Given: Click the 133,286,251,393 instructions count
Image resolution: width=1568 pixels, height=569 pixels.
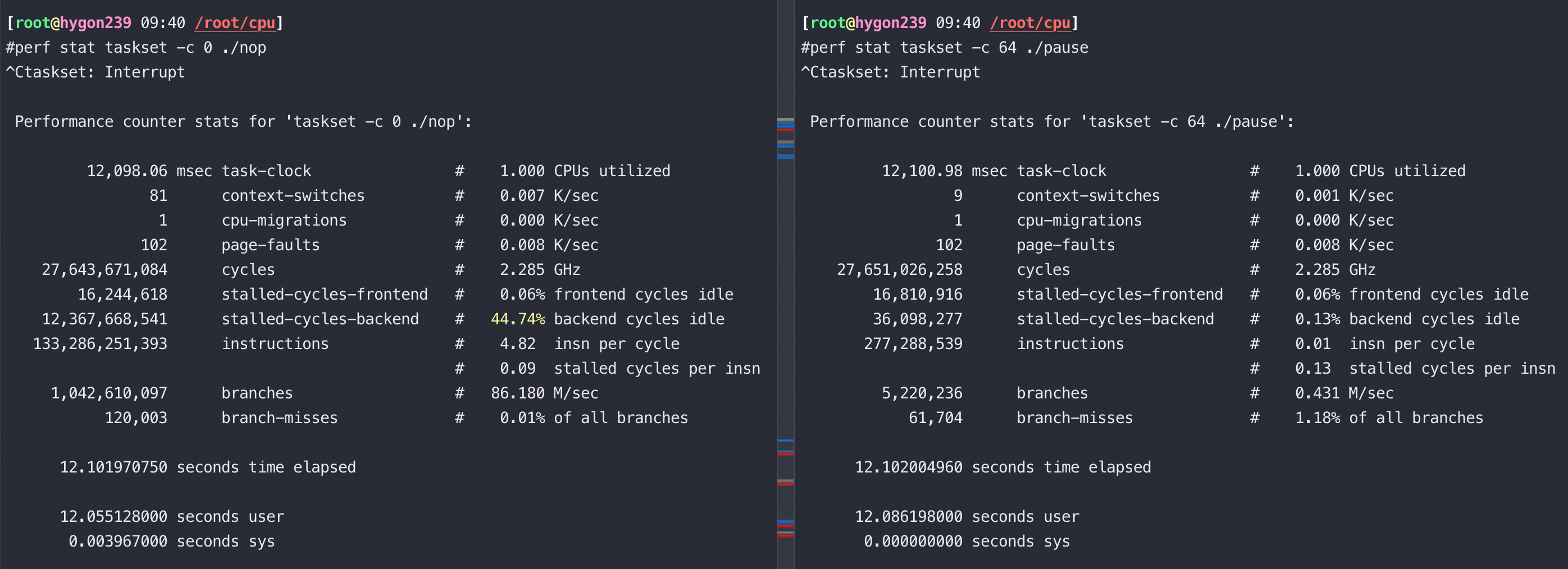Looking at the screenshot, I should (x=100, y=344).
